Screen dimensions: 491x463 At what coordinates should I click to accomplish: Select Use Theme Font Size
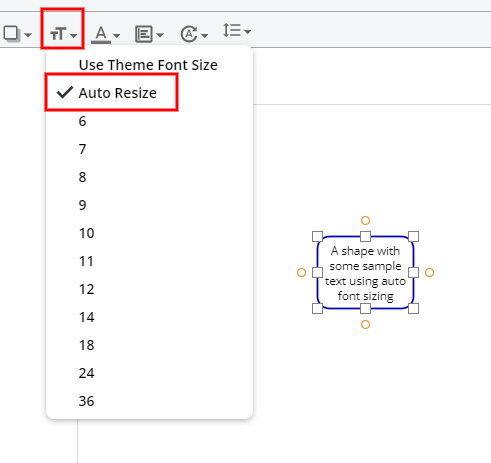pos(148,65)
